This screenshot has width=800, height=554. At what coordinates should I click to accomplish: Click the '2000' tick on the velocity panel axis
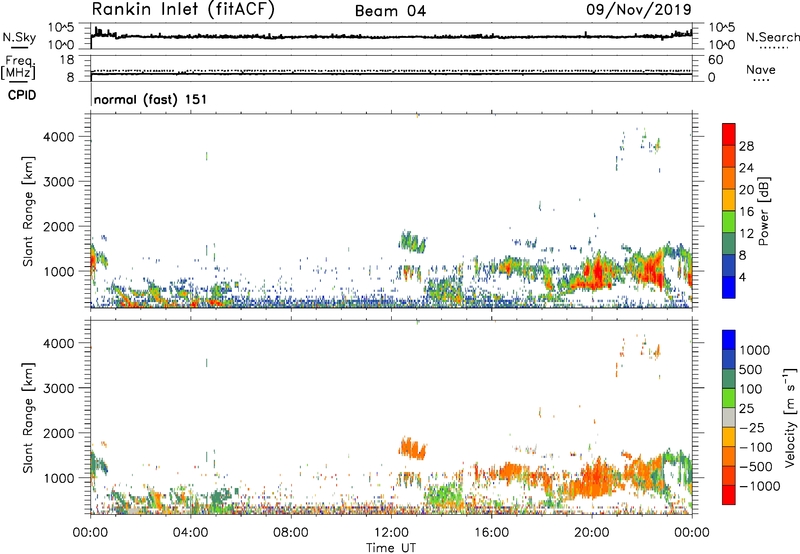pyautogui.click(x=59, y=433)
